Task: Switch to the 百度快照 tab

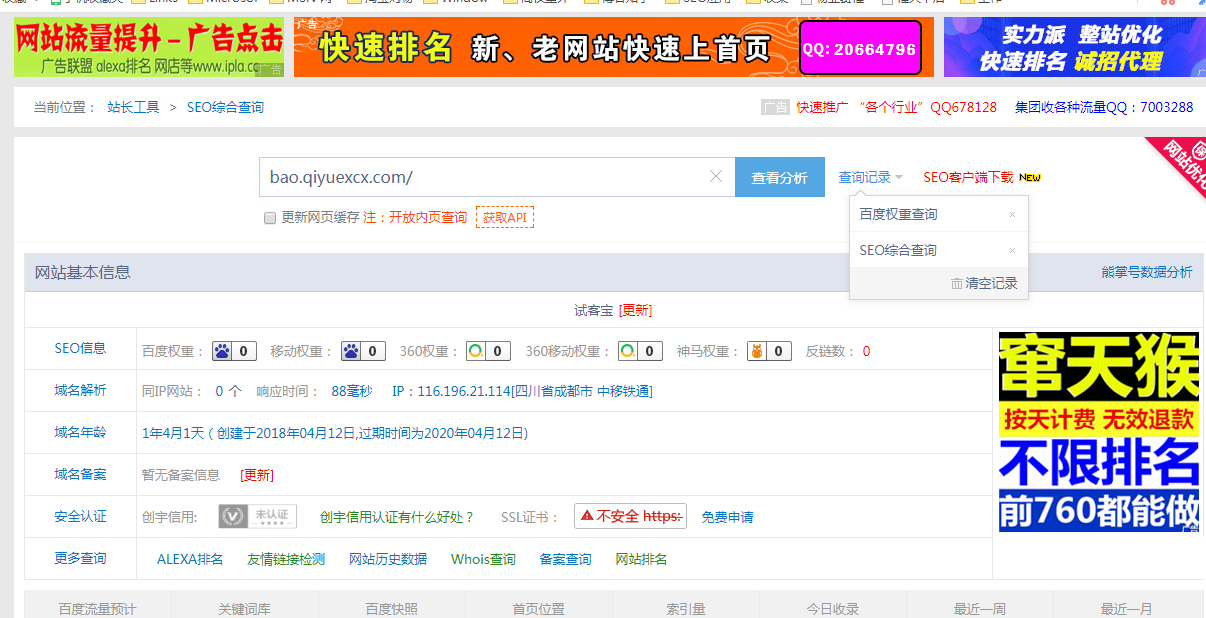Action: 391,608
